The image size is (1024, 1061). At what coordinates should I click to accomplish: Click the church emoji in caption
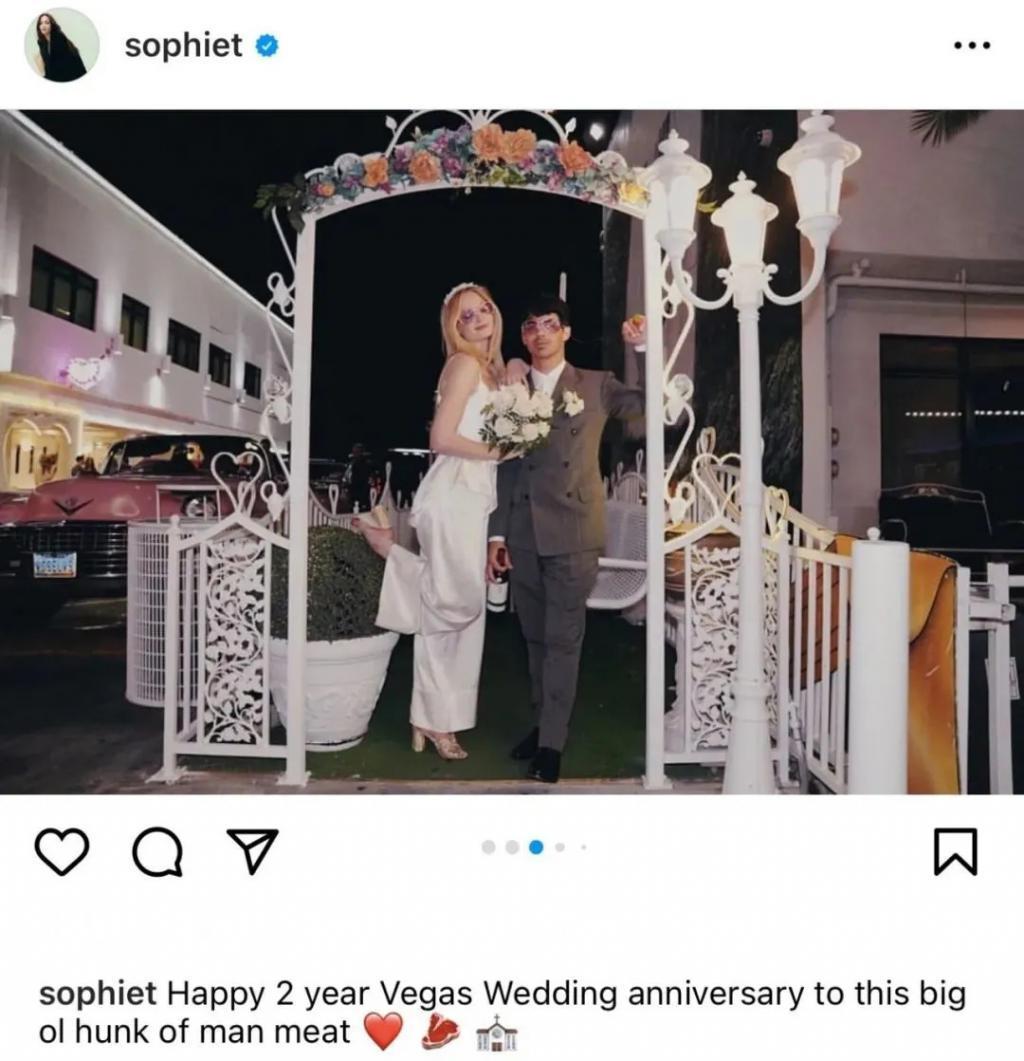497,1033
